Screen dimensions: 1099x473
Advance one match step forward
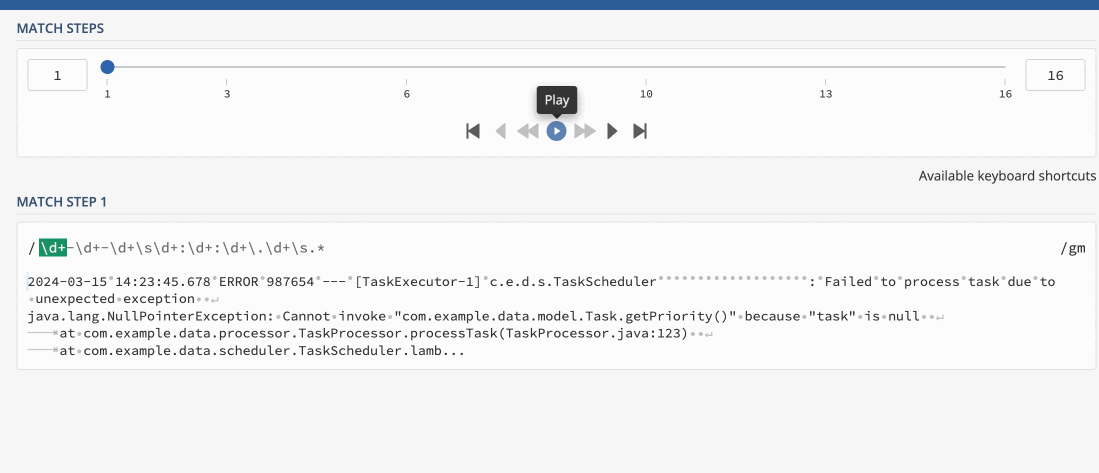click(x=612, y=131)
